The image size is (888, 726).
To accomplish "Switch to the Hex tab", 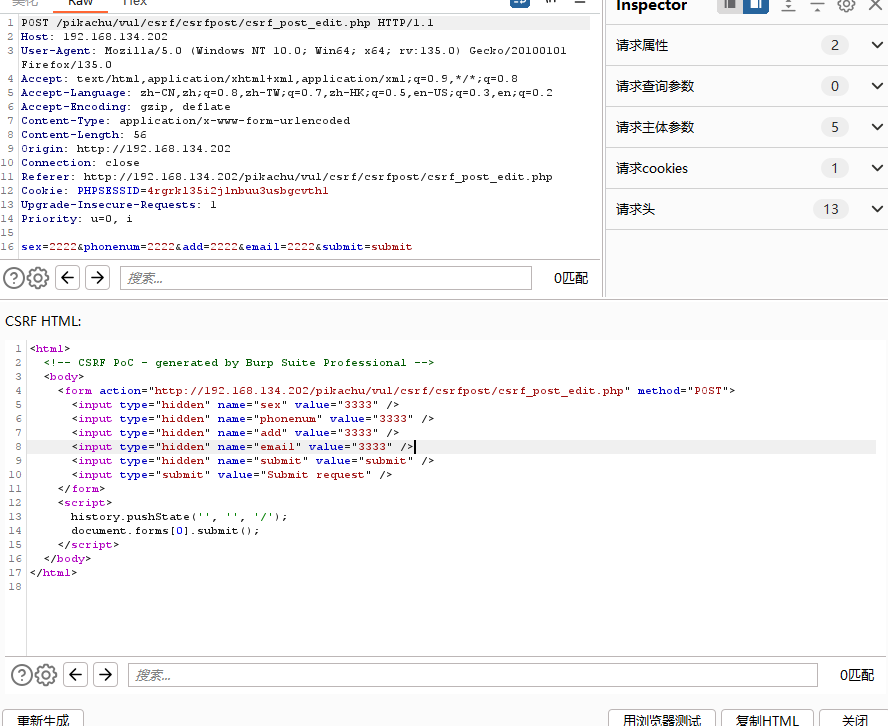I will click(x=135, y=3).
